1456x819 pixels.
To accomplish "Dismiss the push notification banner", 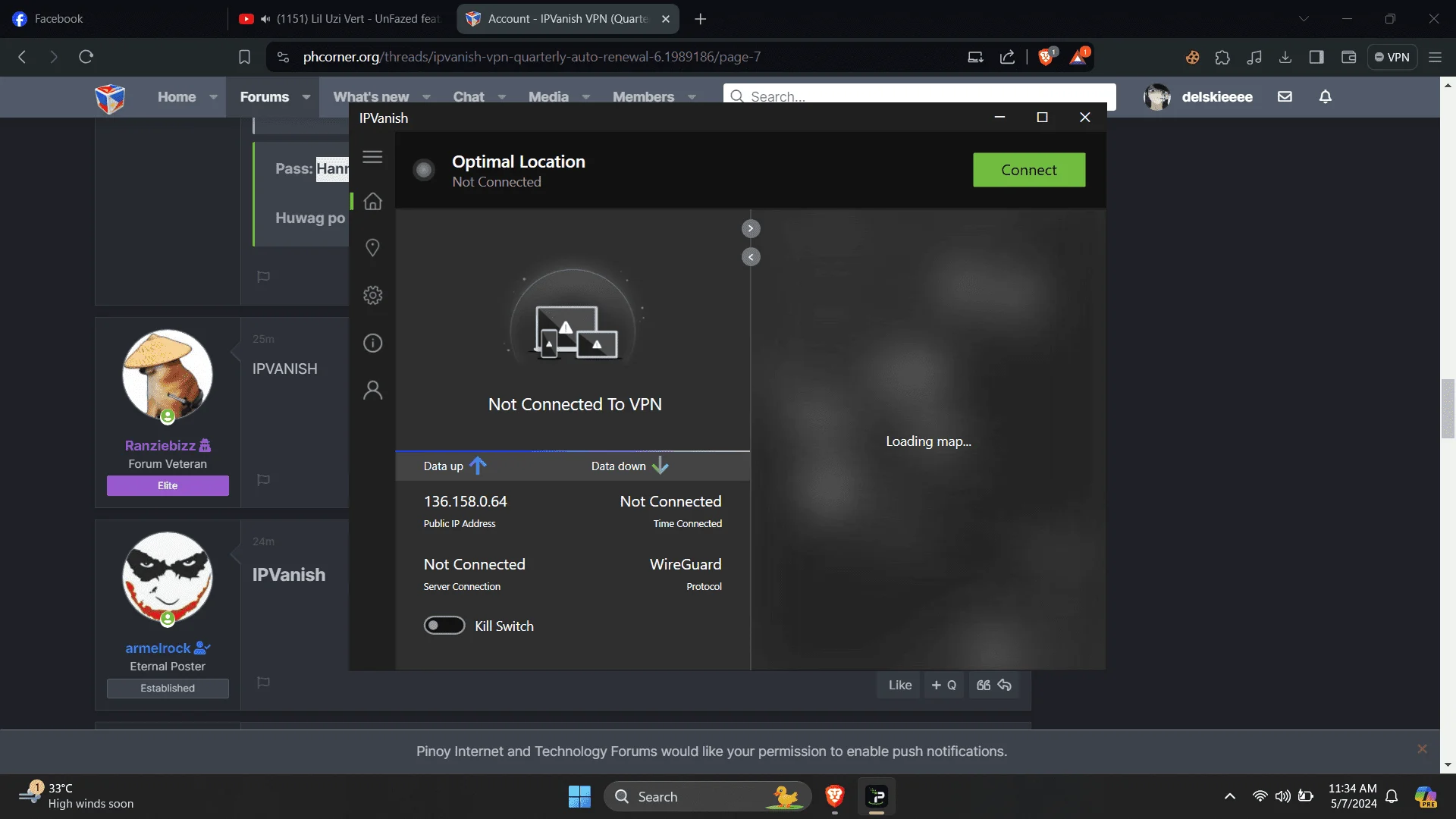I will click(1422, 748).
